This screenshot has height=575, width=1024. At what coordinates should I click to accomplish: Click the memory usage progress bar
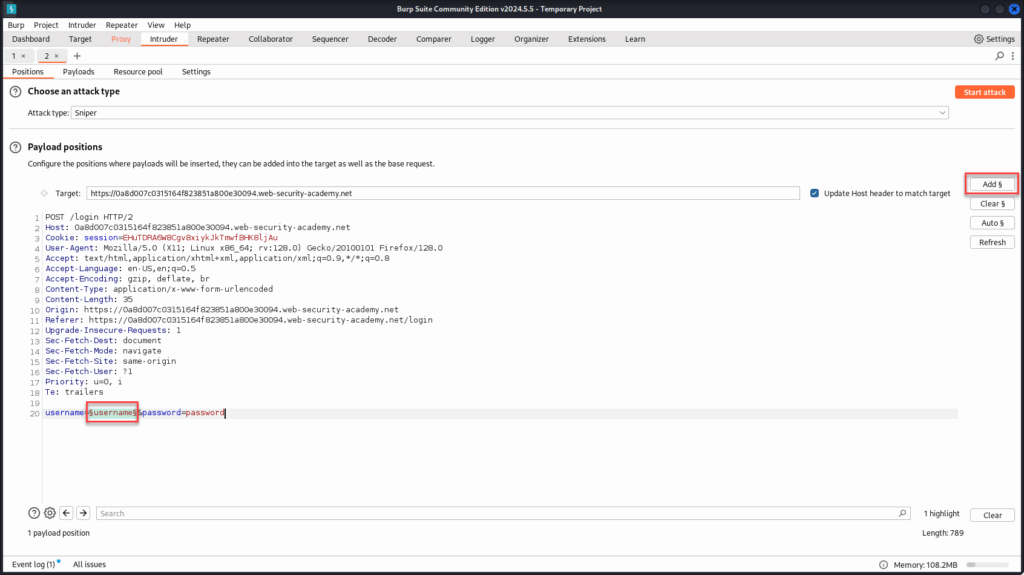pyautogui.click(x=987, y=565)
